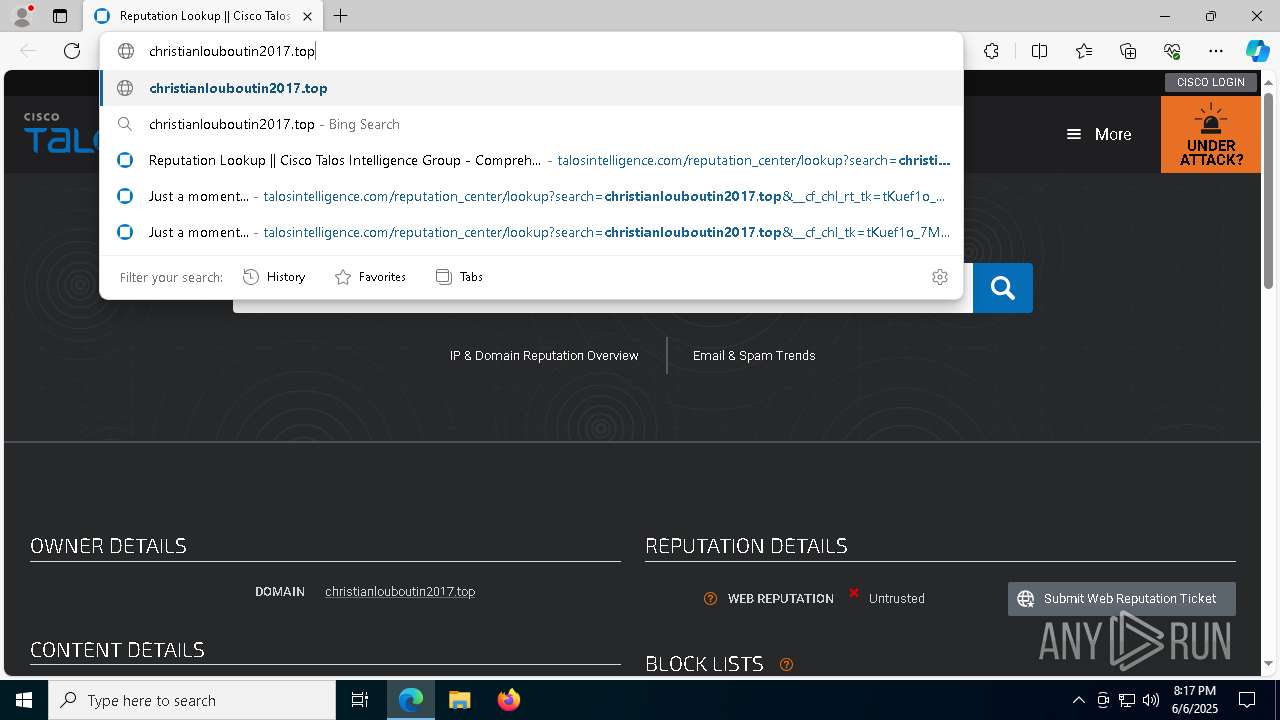Viewport: 1280px width, 720px height.
Task: Click the christianlouboutin2017.top domain link
Action: tap(400, 592)
